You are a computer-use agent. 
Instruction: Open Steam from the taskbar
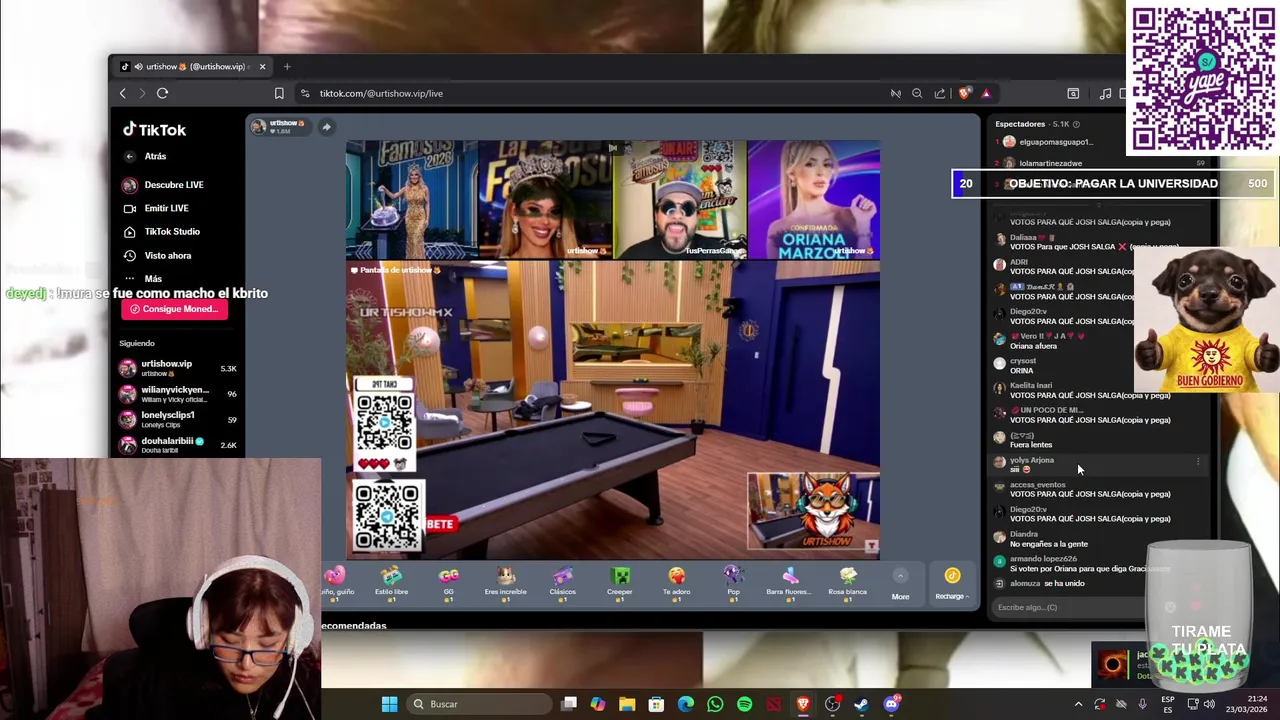pos(861,704)
